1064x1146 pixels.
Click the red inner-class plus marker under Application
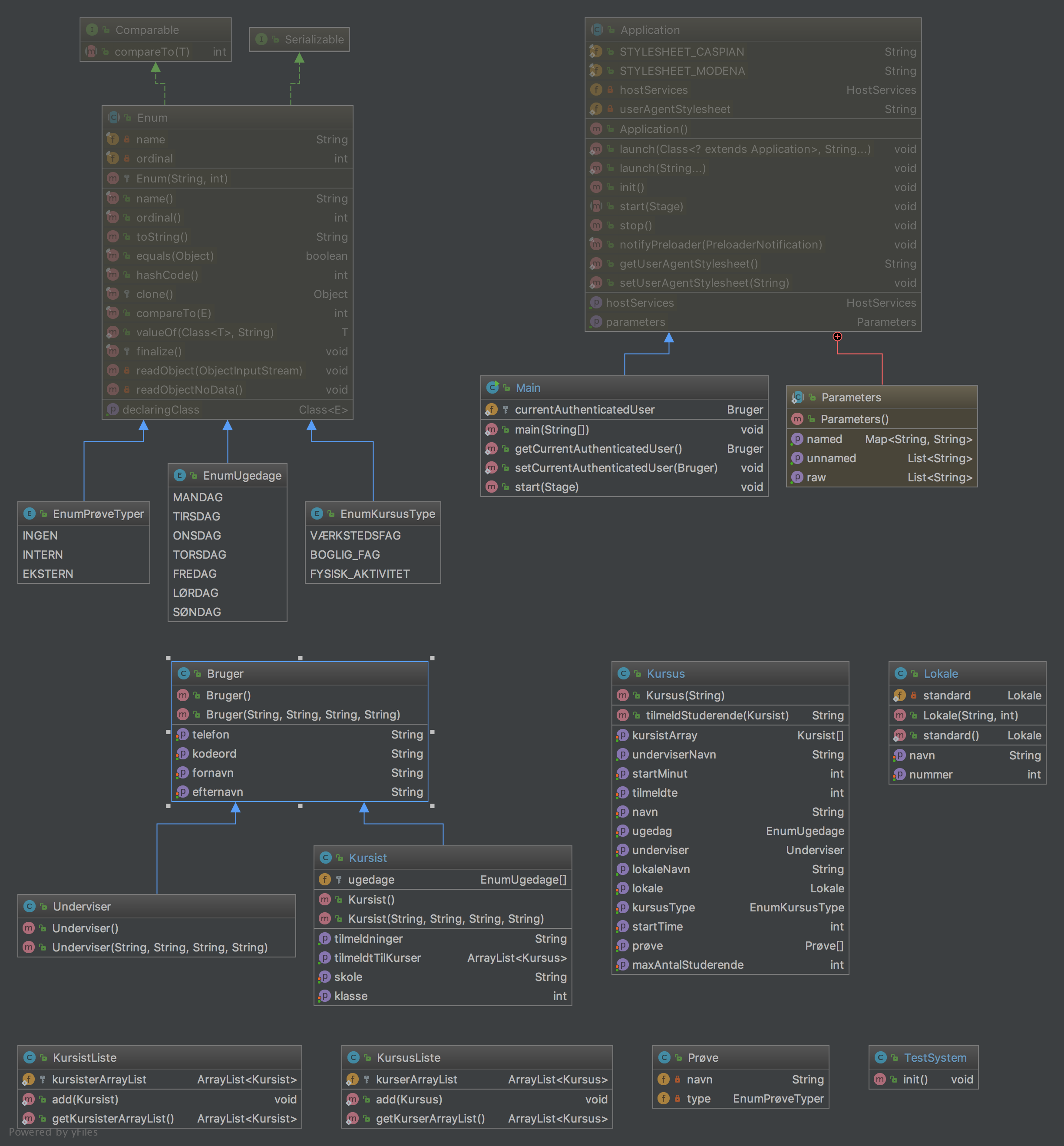click(x=837, y=336)
